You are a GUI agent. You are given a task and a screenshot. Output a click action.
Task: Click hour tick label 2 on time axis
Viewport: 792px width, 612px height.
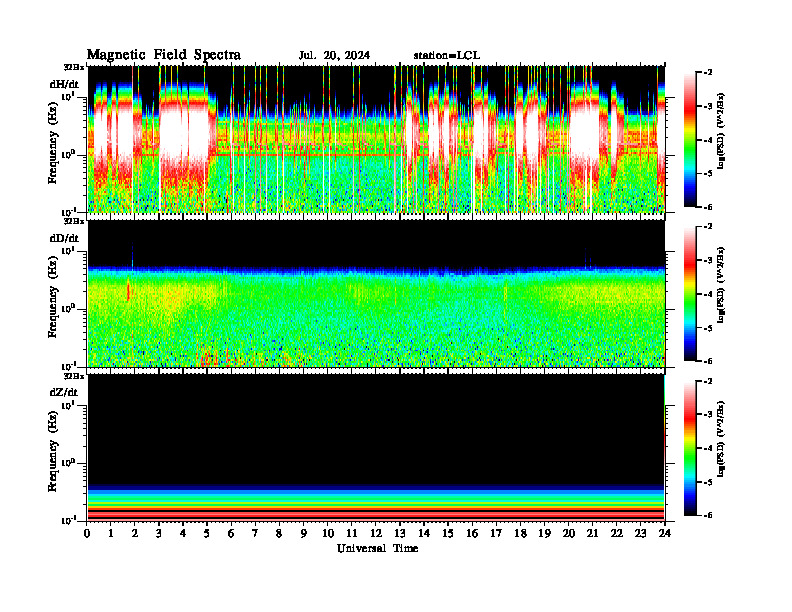point(135,533)
